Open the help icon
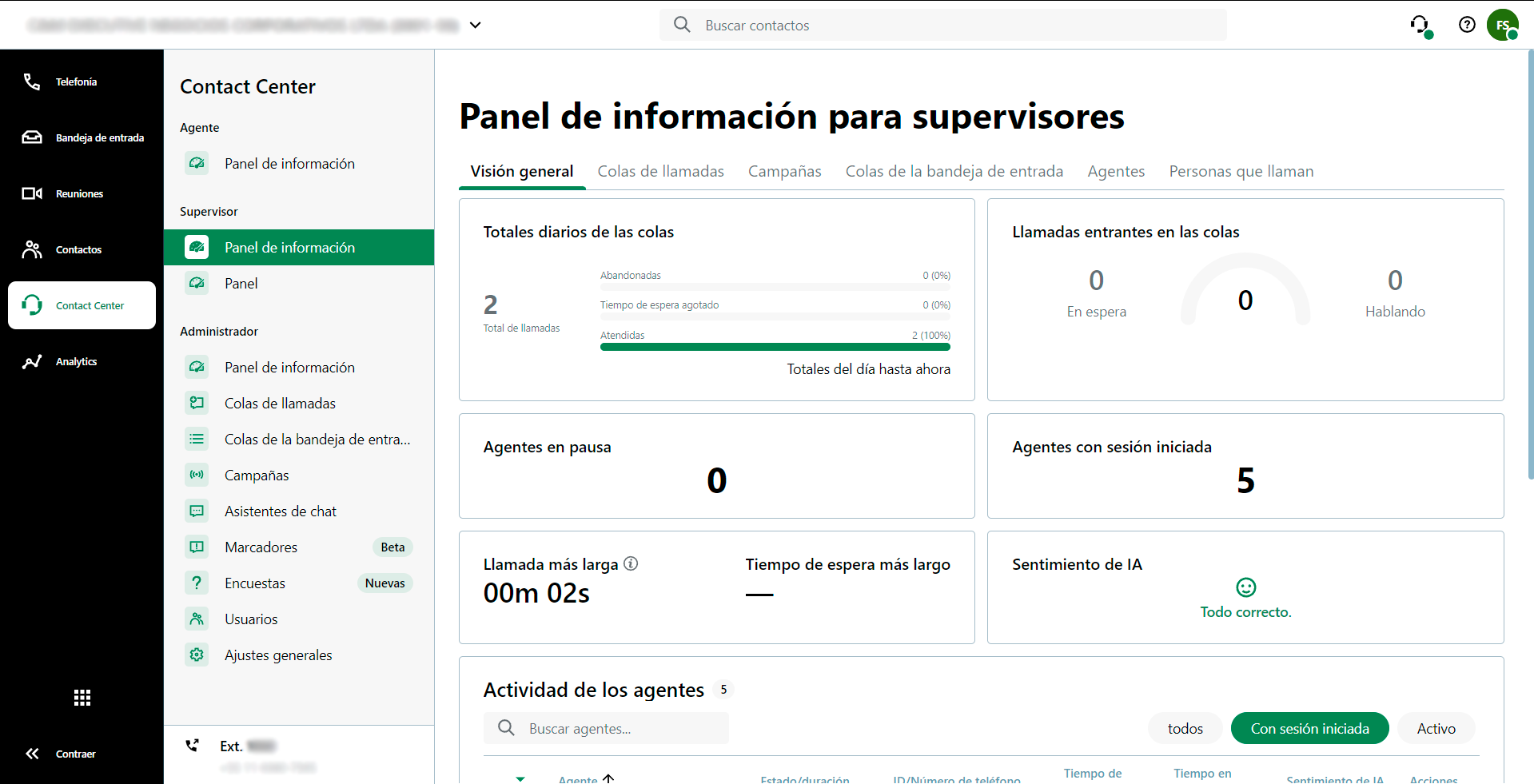1534x784 pixels. (1467, 25)
